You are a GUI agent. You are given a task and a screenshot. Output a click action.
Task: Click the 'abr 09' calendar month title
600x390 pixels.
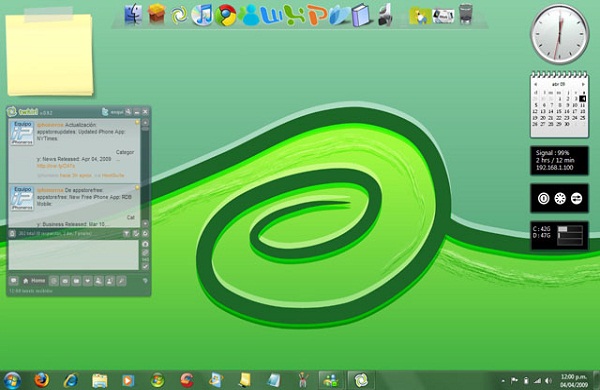(559, 84)
